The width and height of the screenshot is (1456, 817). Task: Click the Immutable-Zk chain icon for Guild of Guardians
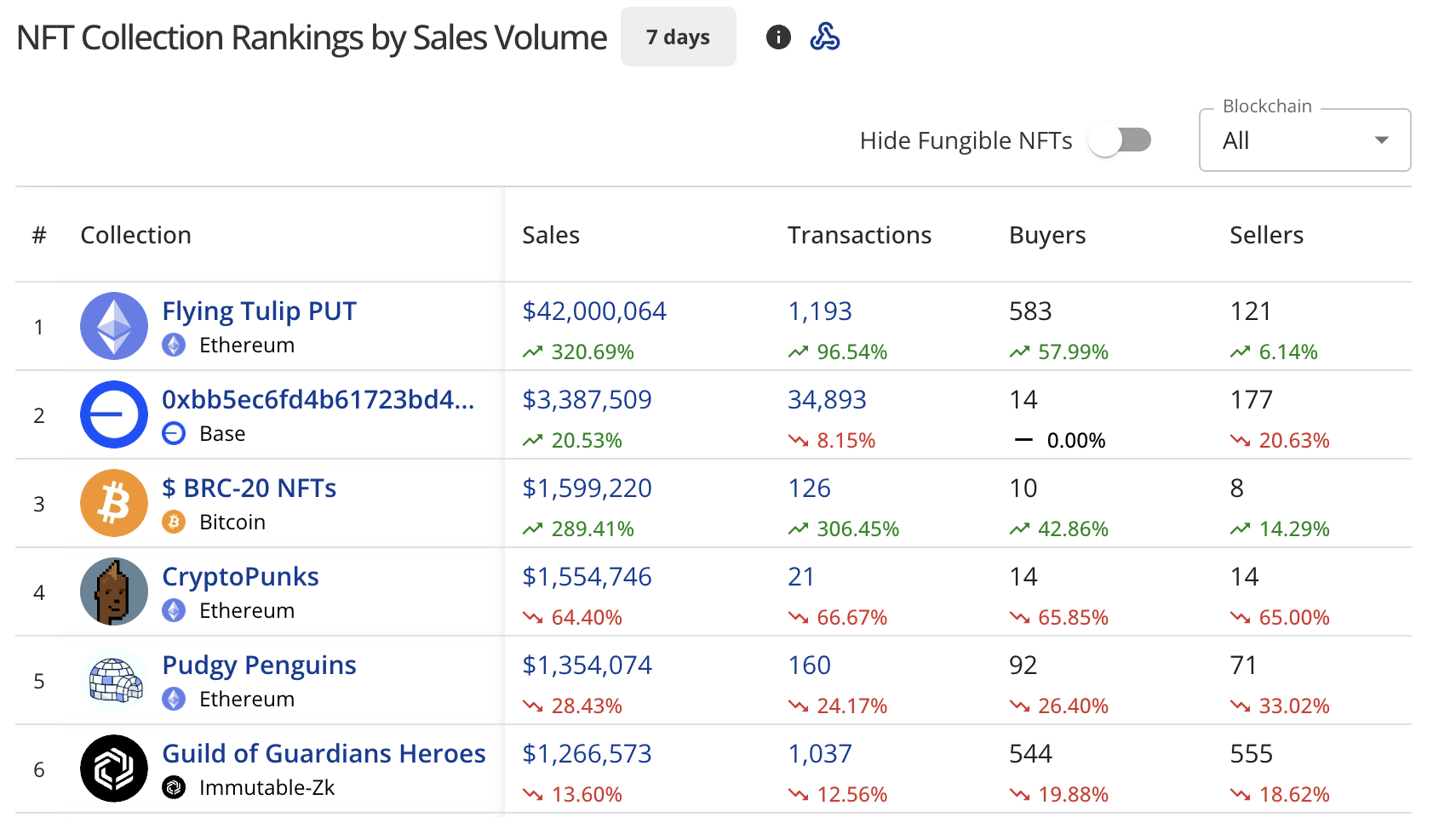pos(174,787)
